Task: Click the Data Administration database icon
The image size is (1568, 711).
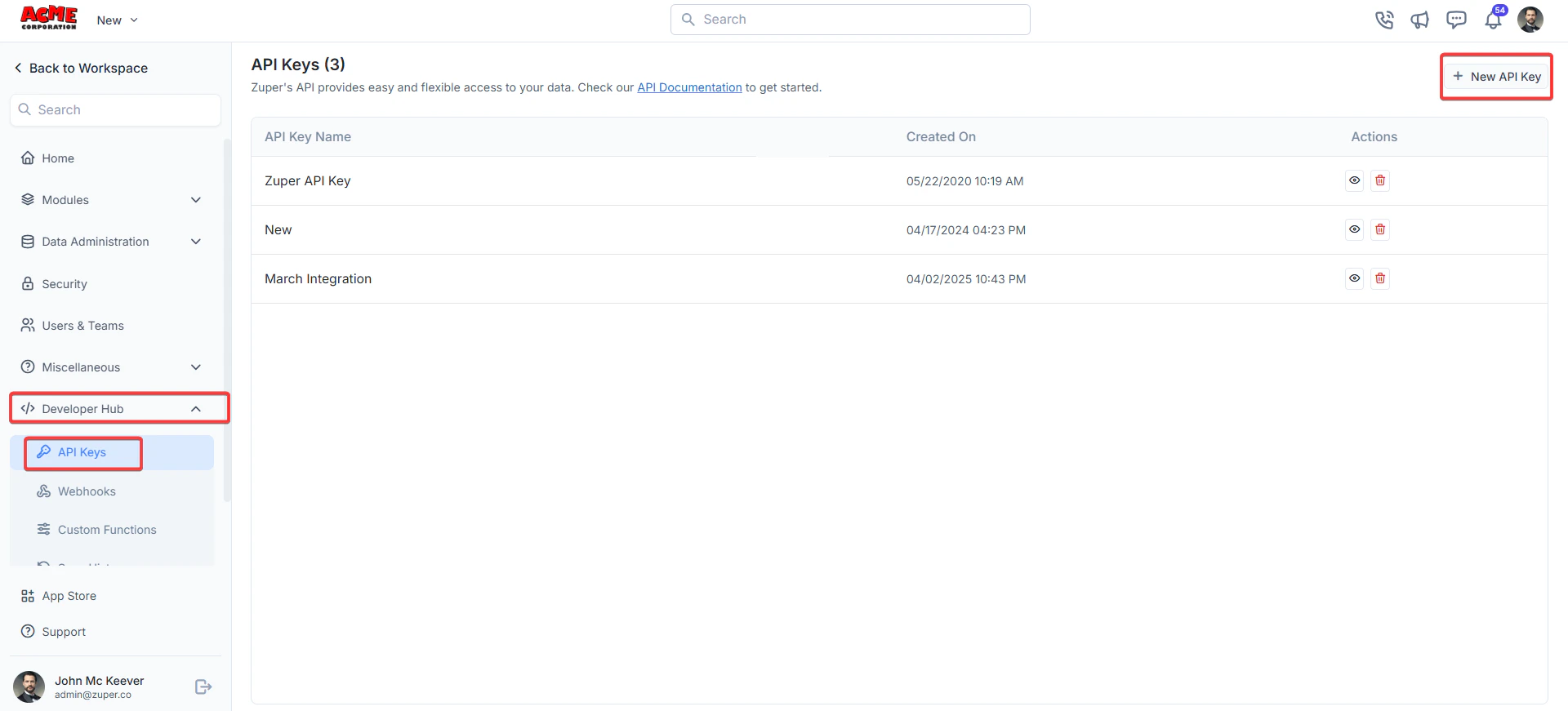Action: 28,241
